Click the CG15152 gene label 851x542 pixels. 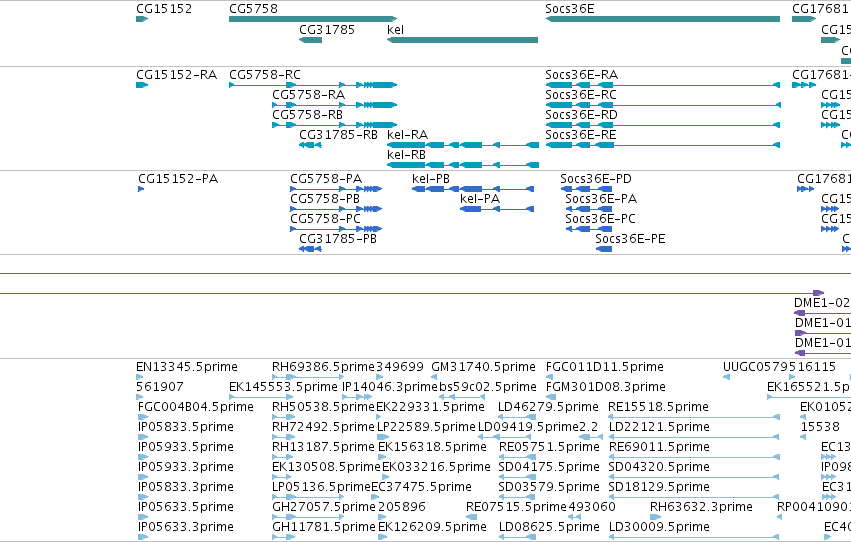(x=164, y=9)
